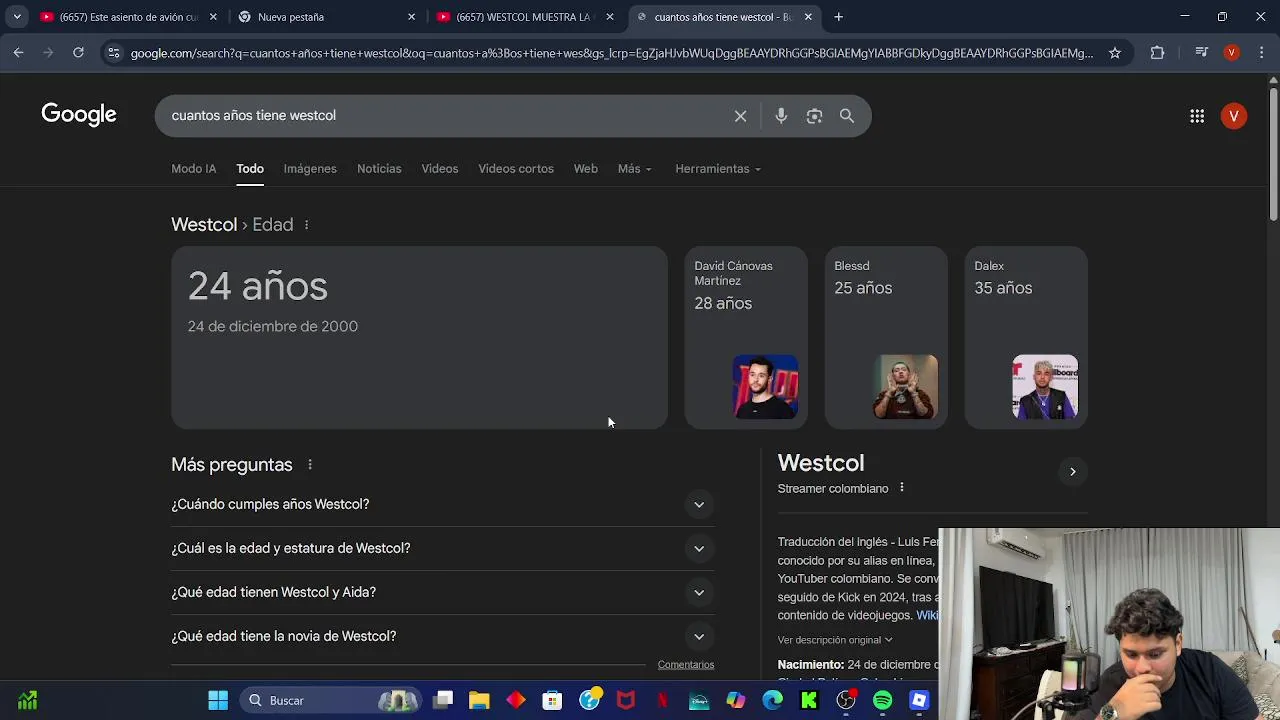This screenshot has height=720, width=1280.
Task: Open the Chrome three-dot menu
Action: (x=1261, y=53)
